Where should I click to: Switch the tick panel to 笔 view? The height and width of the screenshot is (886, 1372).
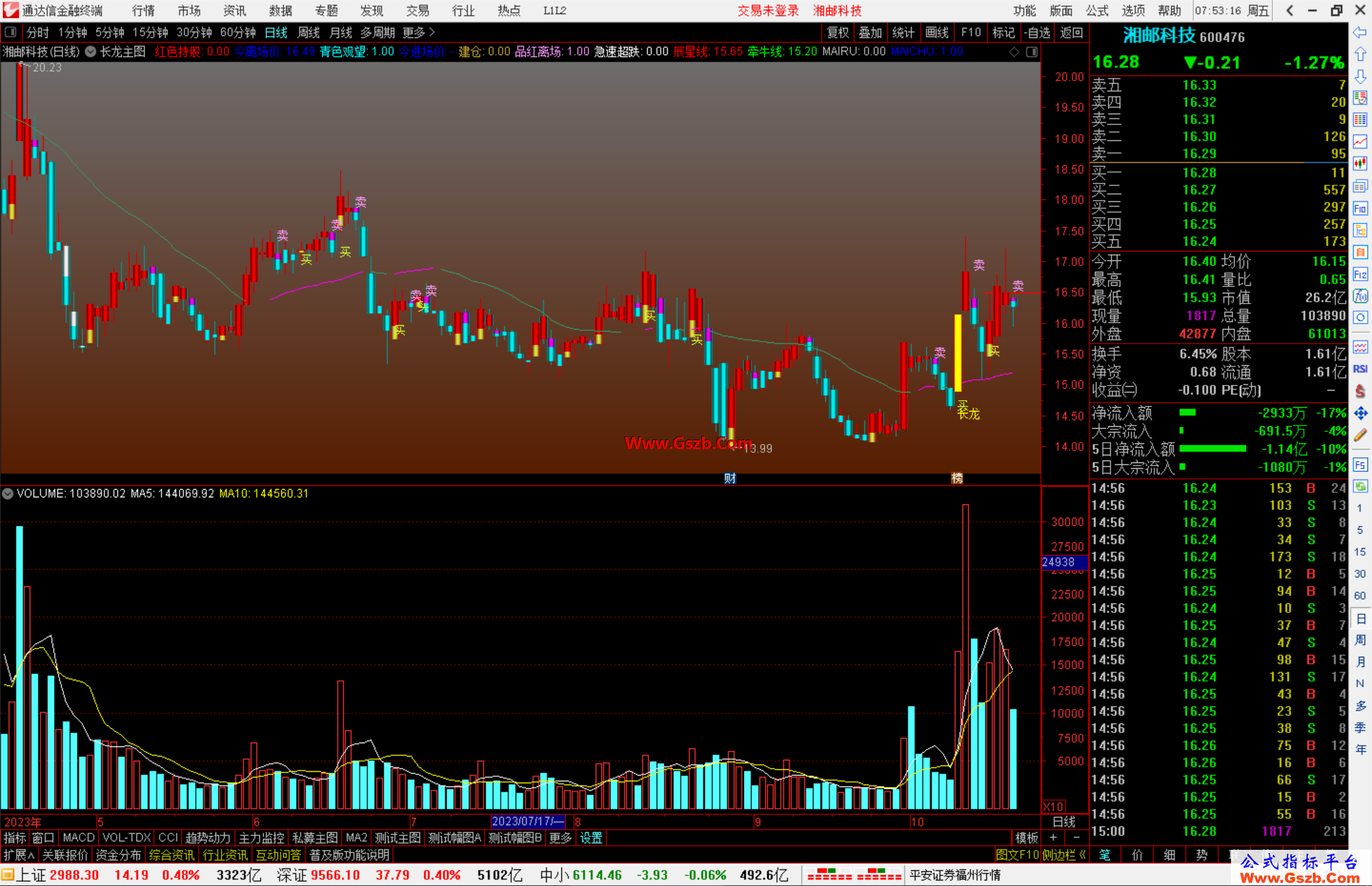(x=1105, y=855)
